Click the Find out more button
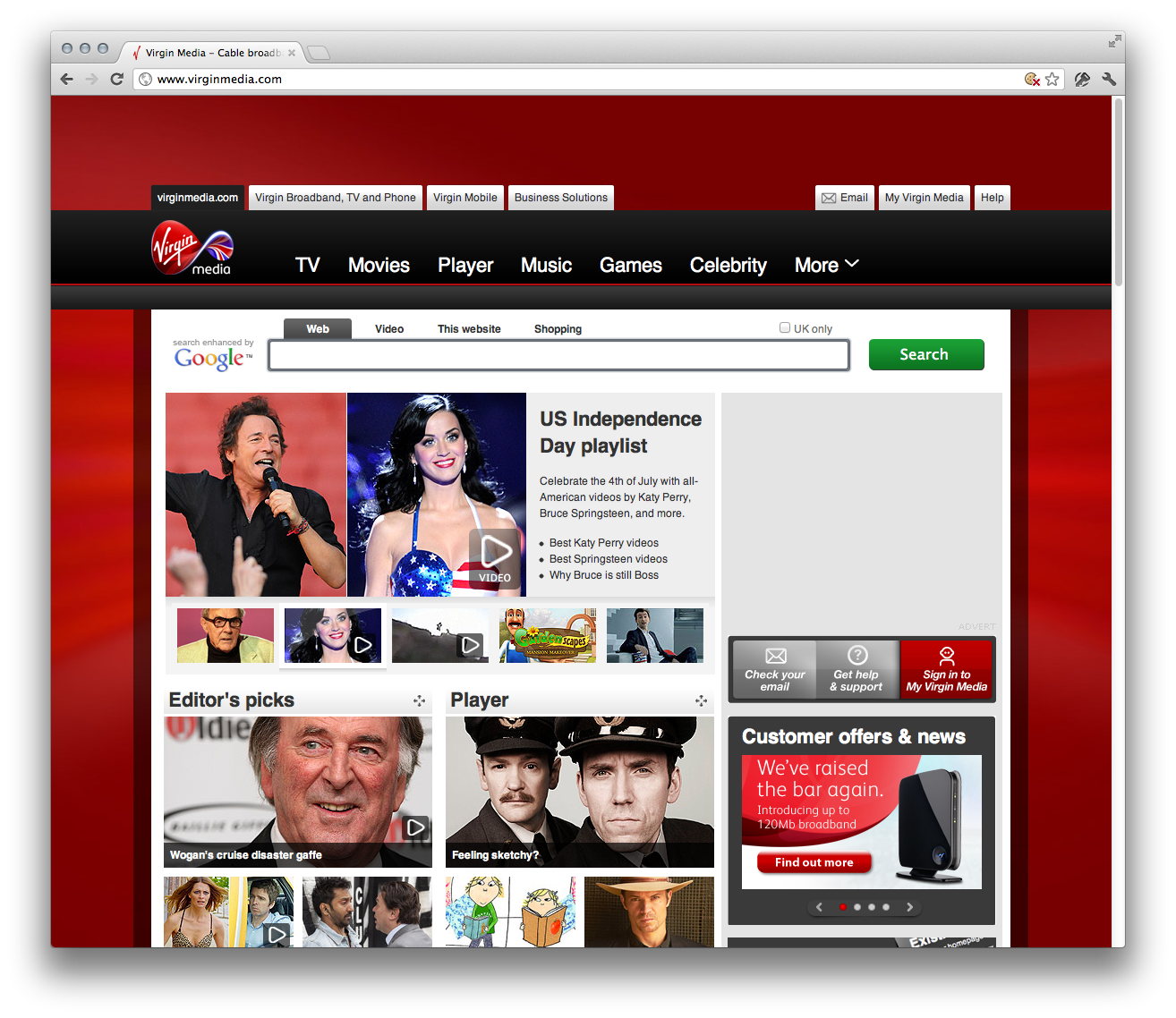The width and height of the screenshot is (1176, 1018). [814, 862]
